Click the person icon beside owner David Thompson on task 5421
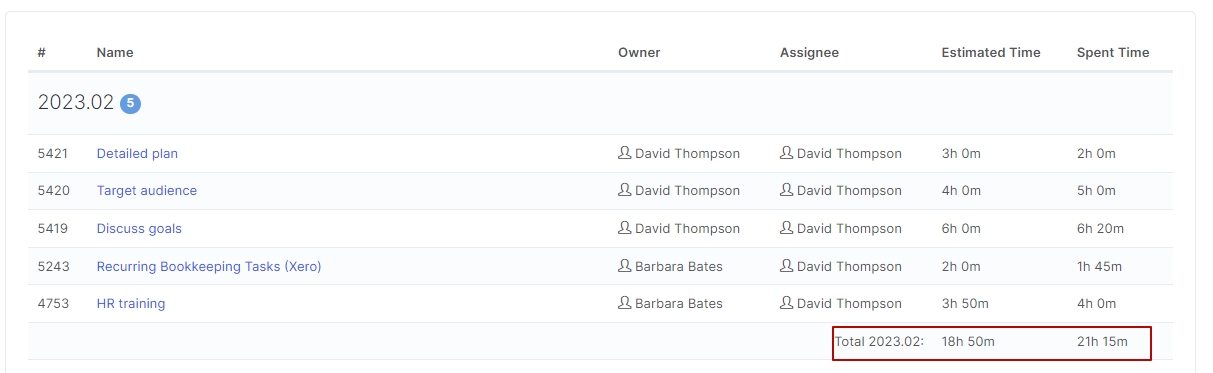Viewport: 1213px width, 373px height. pos(625,153)
